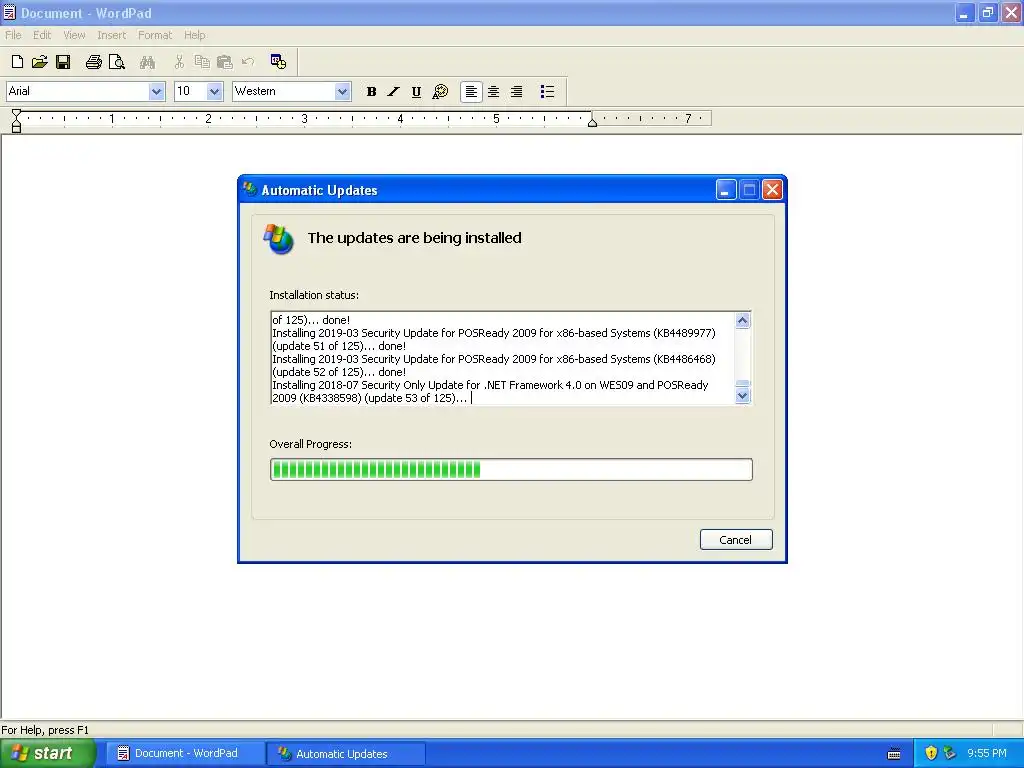Open the Format menu

[155, 35]
